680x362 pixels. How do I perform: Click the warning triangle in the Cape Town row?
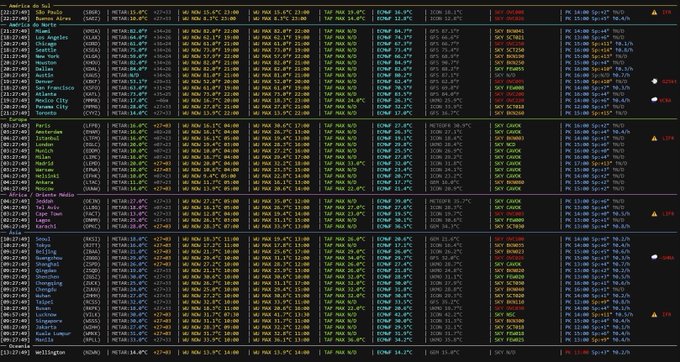coord(654,214)
